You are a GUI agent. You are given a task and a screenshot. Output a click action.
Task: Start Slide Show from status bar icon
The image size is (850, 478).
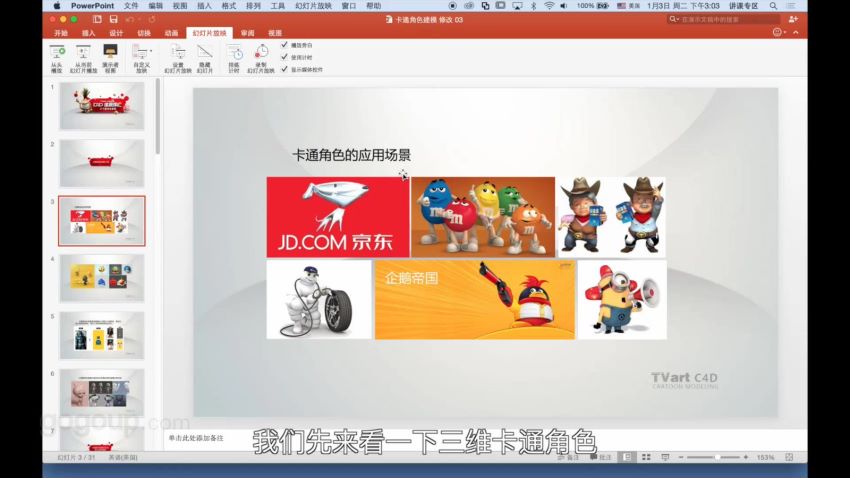(665, 457)
